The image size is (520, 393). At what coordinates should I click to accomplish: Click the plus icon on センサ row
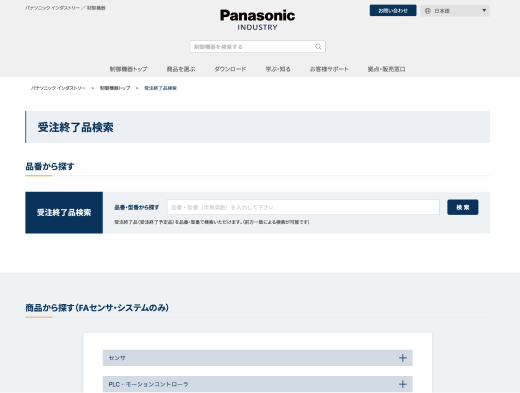pos(403,358)
